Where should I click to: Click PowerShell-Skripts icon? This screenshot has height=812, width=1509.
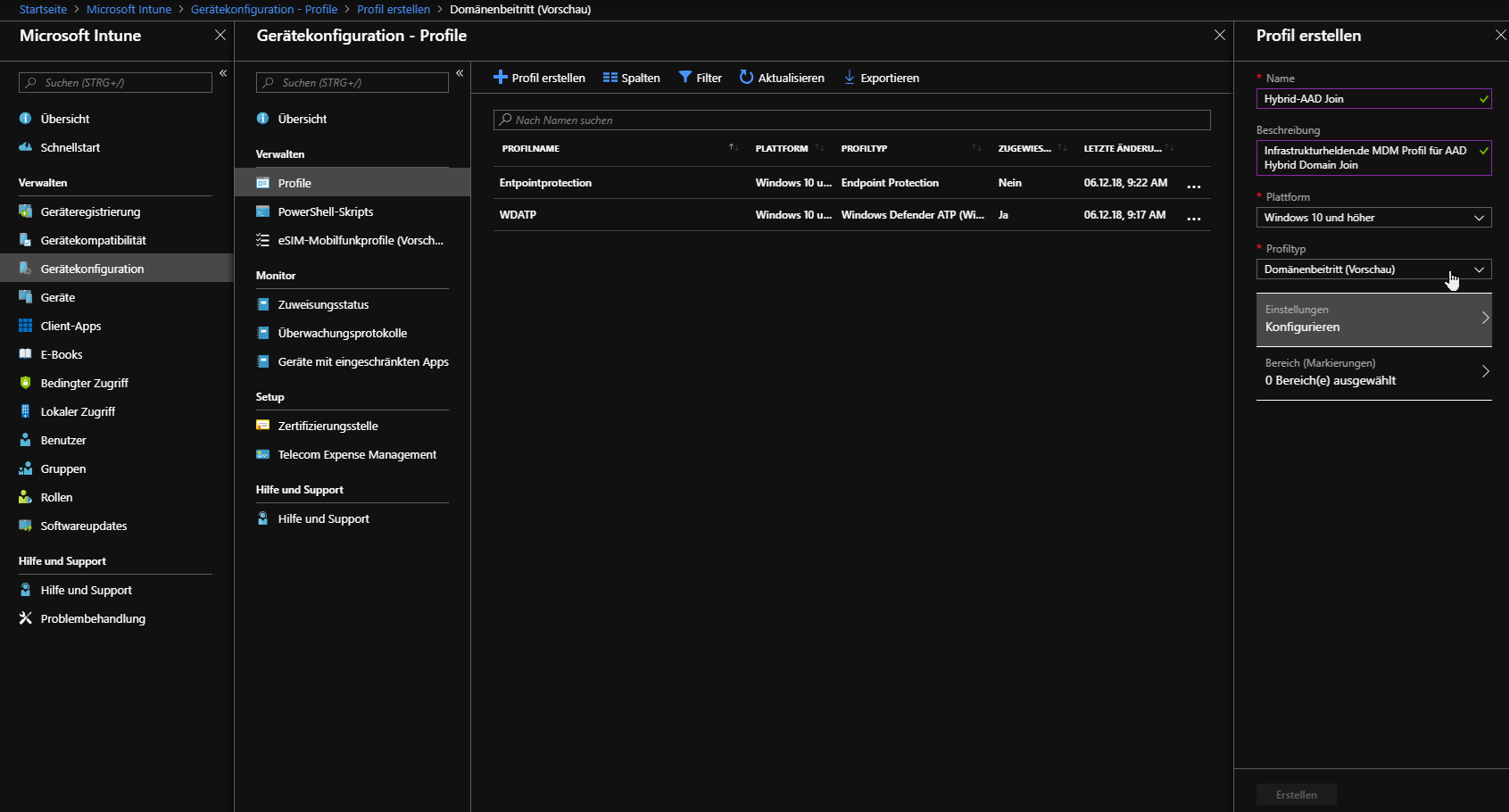click(262, 211)
